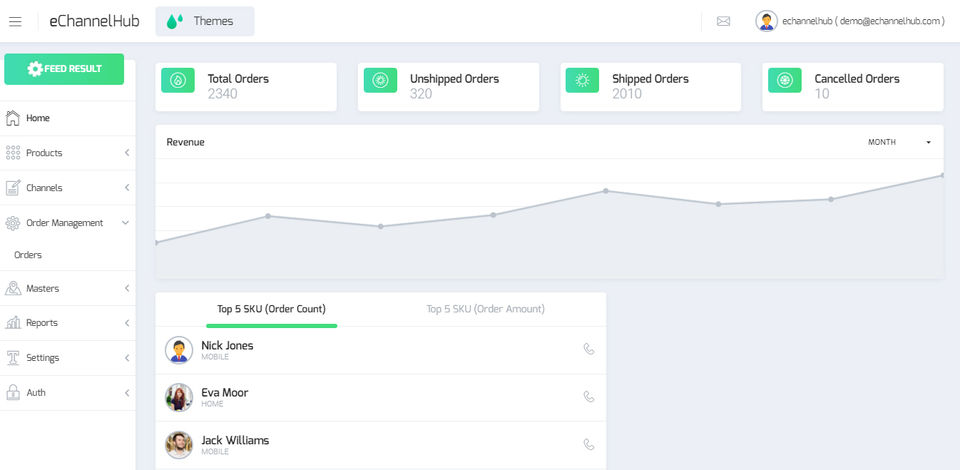This screenshot has height=470, width=960.
Task: Switch to Top 5 SKU (Order Amount) tab
Action: click(485, 309)
